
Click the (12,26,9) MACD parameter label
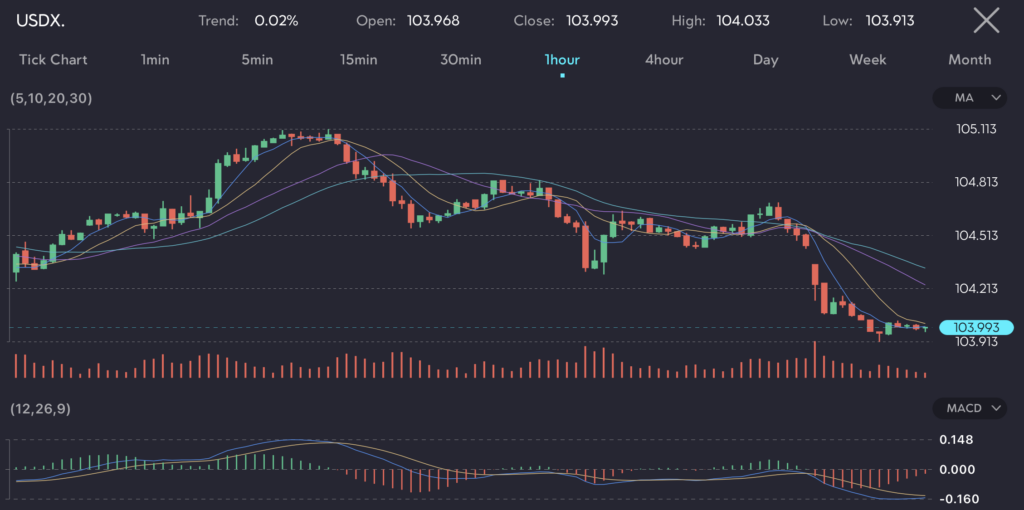(x=38, y=409)
